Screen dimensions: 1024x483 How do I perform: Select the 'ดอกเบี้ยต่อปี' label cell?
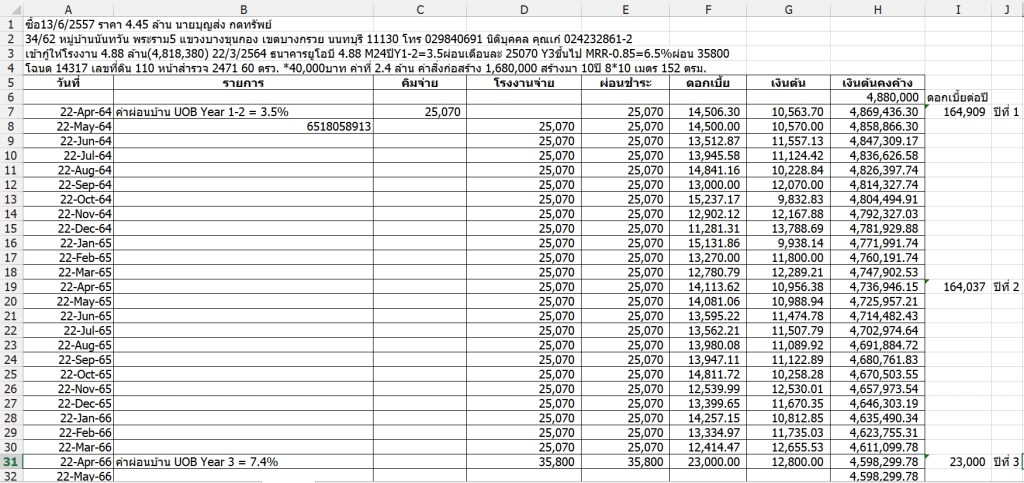(x=958, y=97)
